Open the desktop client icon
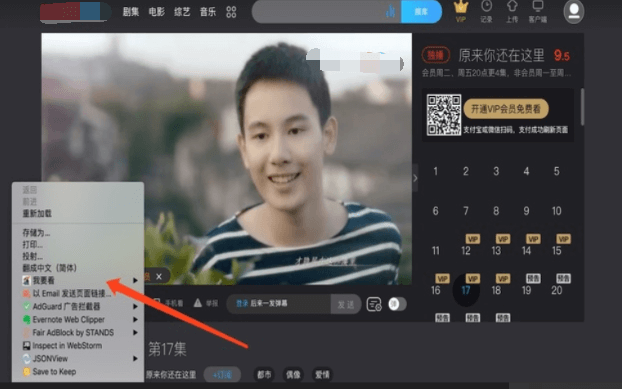 coord(538,6)
